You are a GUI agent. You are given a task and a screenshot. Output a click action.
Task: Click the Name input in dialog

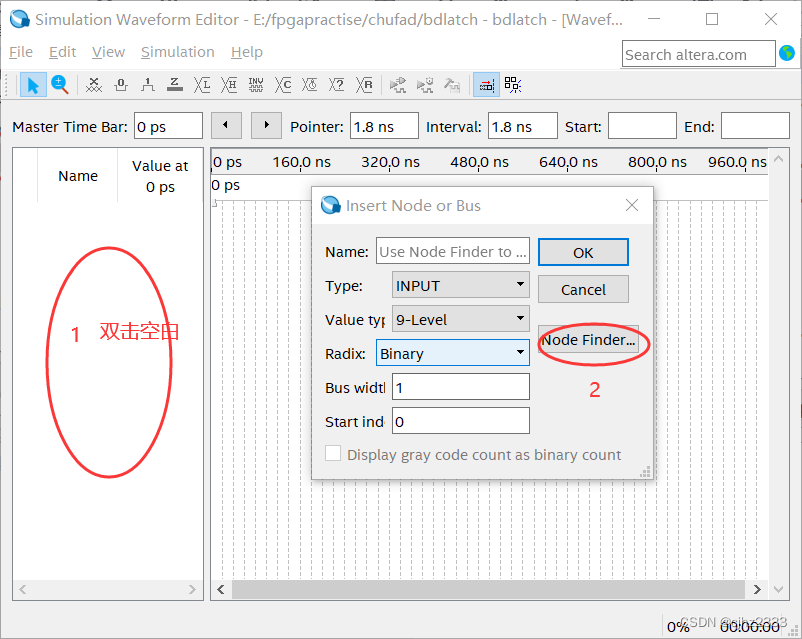pyautogui.click(x=453, y=251)
